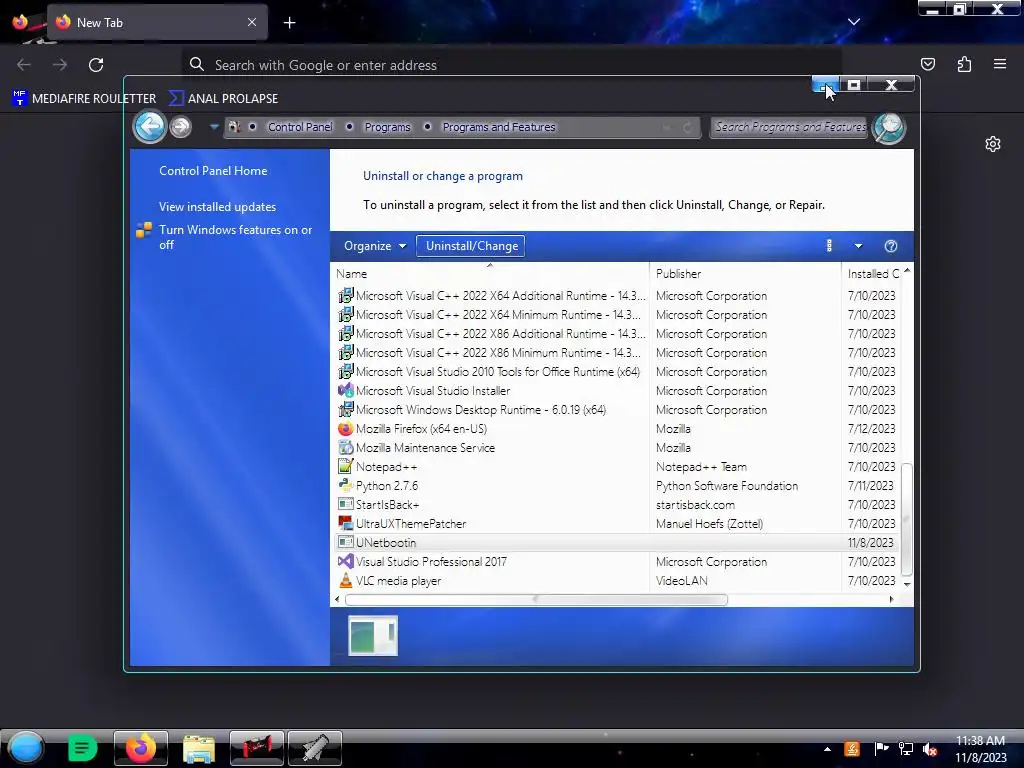Select Visual Studio 2010 Tools for Office Runtime

pyautogui.click(x=617, y=372)
